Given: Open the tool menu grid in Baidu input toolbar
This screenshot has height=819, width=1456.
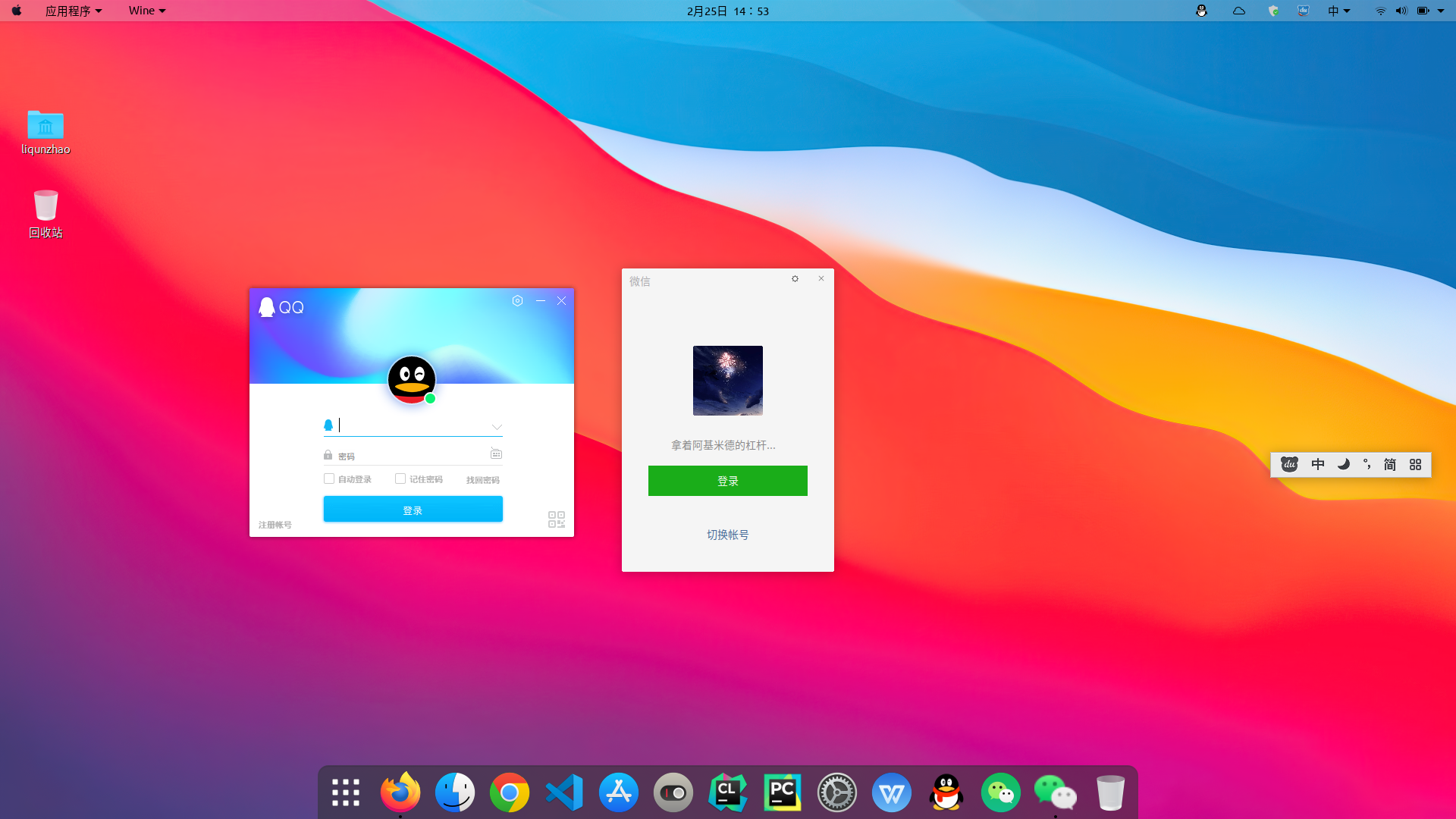Looking at the screenshot, I should click(1415, 464).
